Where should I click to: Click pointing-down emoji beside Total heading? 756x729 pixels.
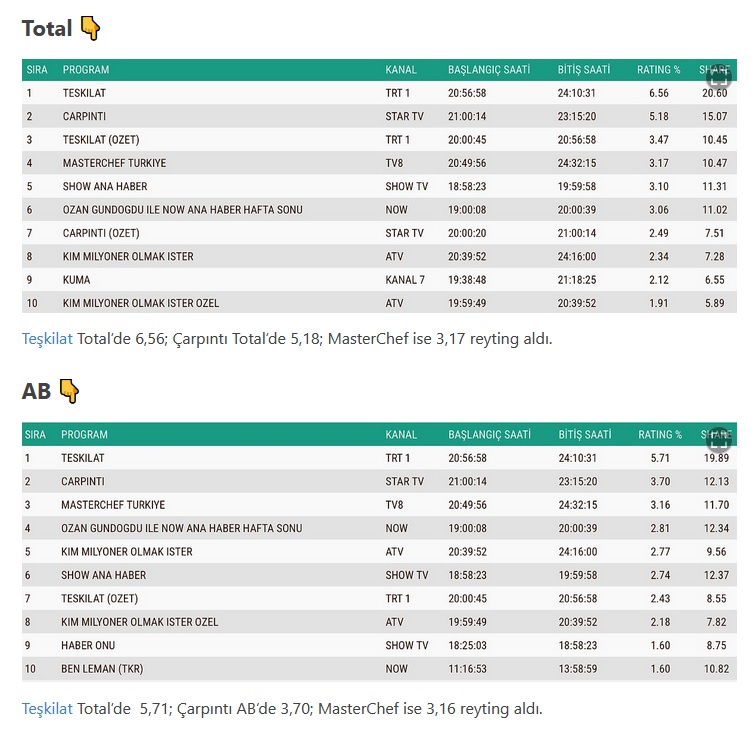coord(90,29)
